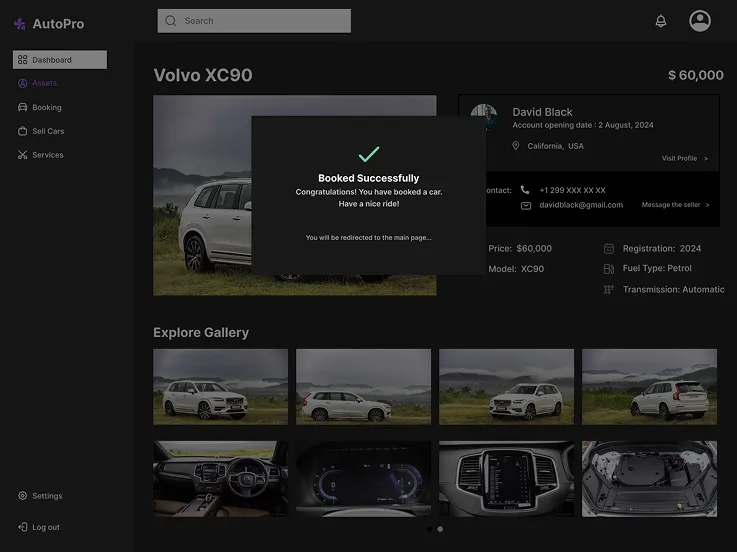This screenshot has width=737, height=552.
Task: Open the steering wheel interior thumbnail
Action: (220, 479)
